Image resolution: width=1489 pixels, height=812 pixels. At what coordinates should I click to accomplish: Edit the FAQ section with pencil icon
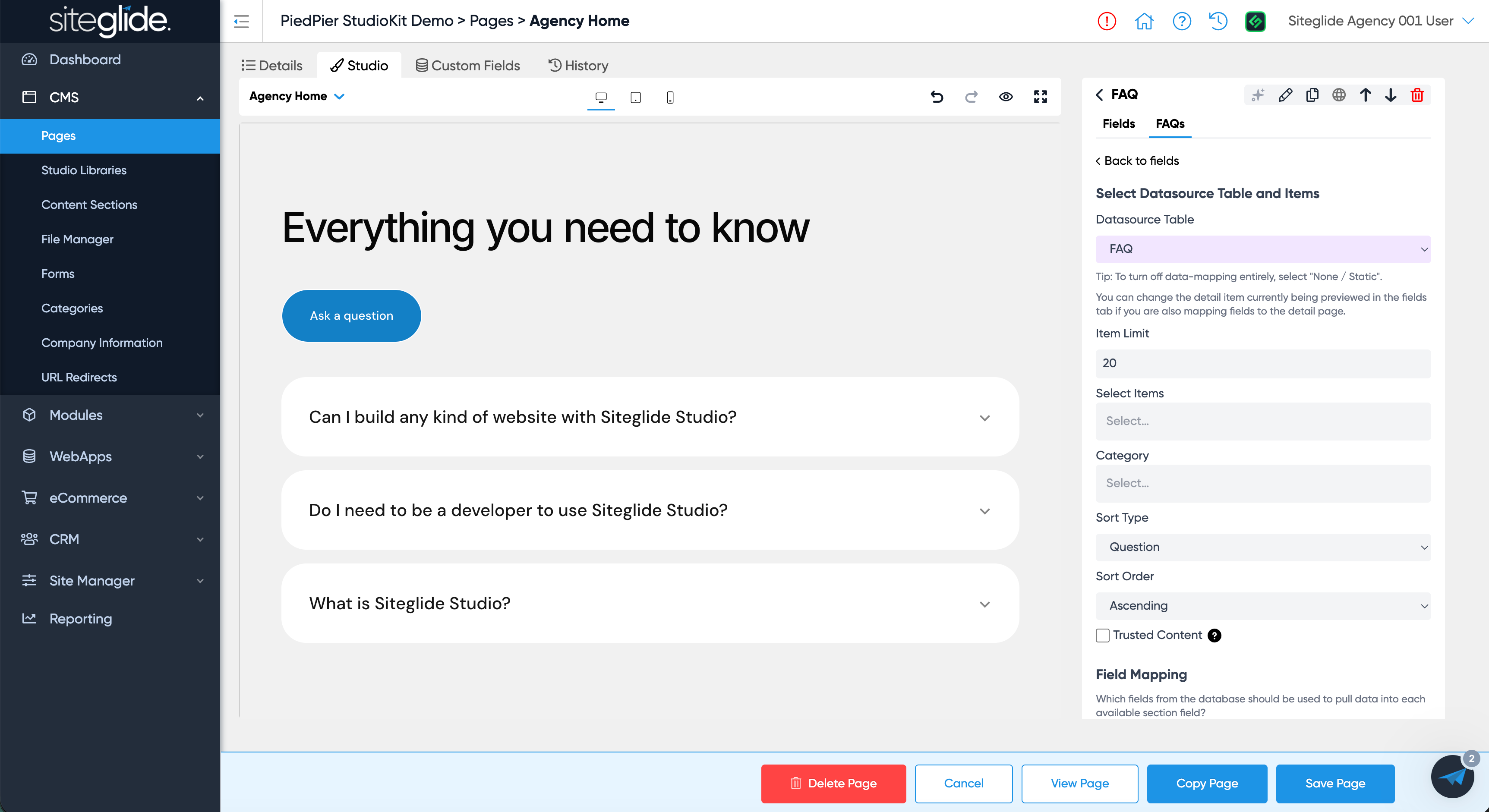[x=1285, y=95]
